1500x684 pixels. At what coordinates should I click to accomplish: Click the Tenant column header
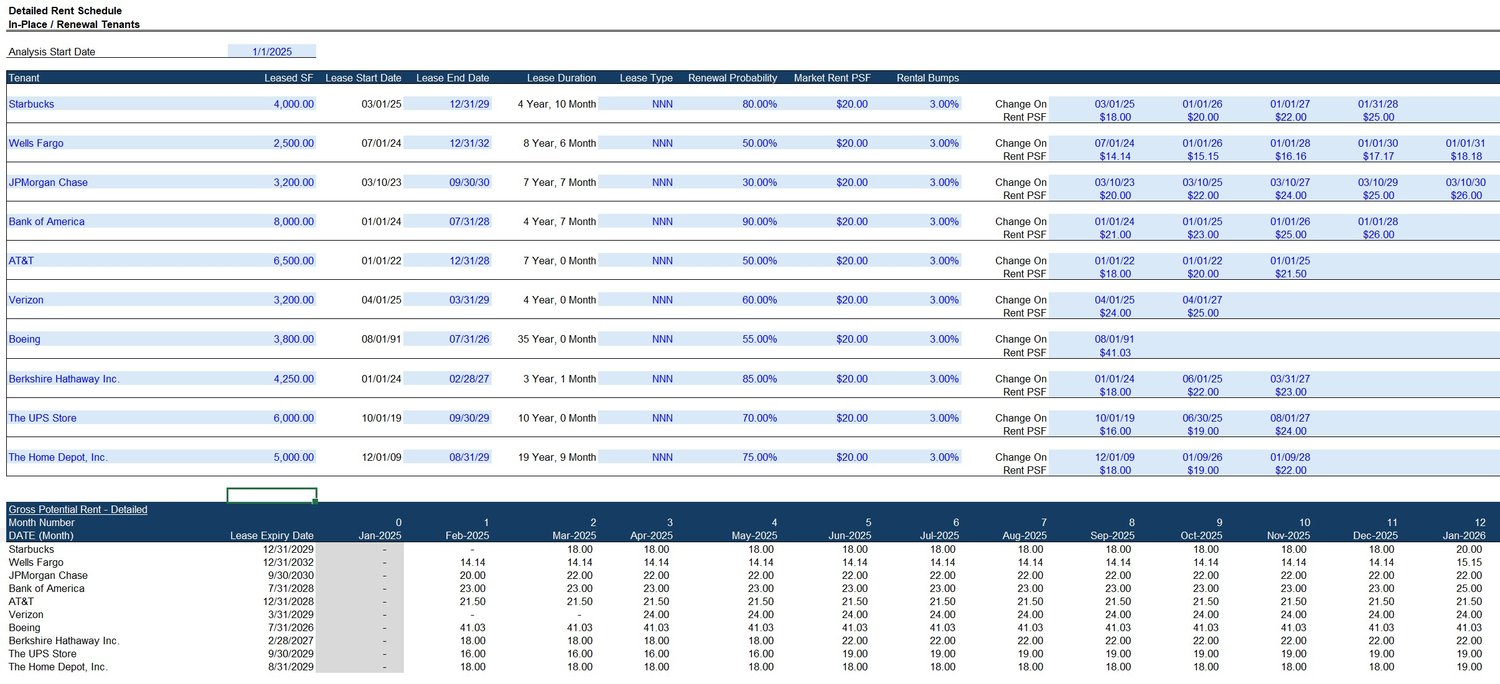click(23, 78)
